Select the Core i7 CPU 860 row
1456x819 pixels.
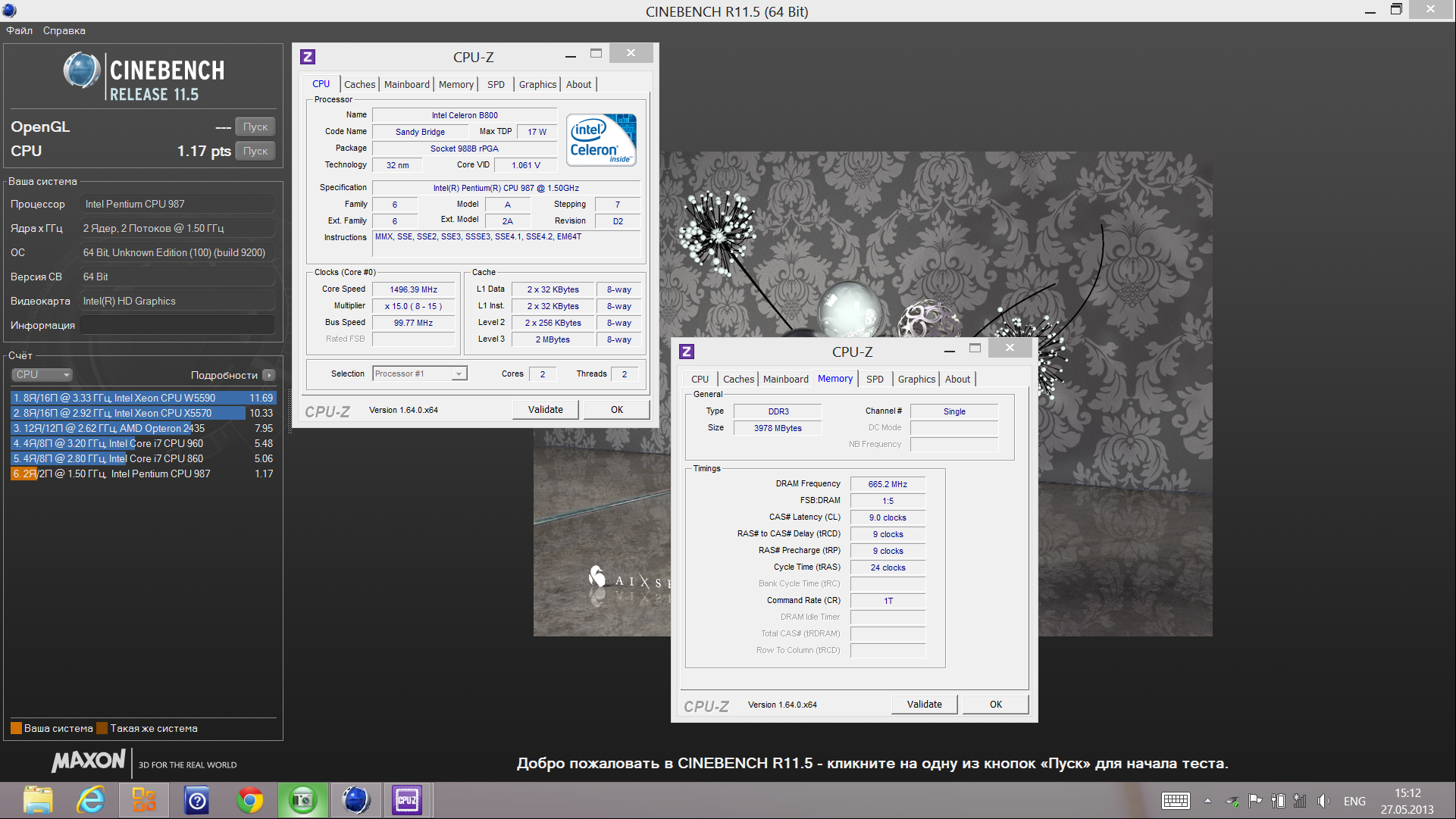(143, 458)
